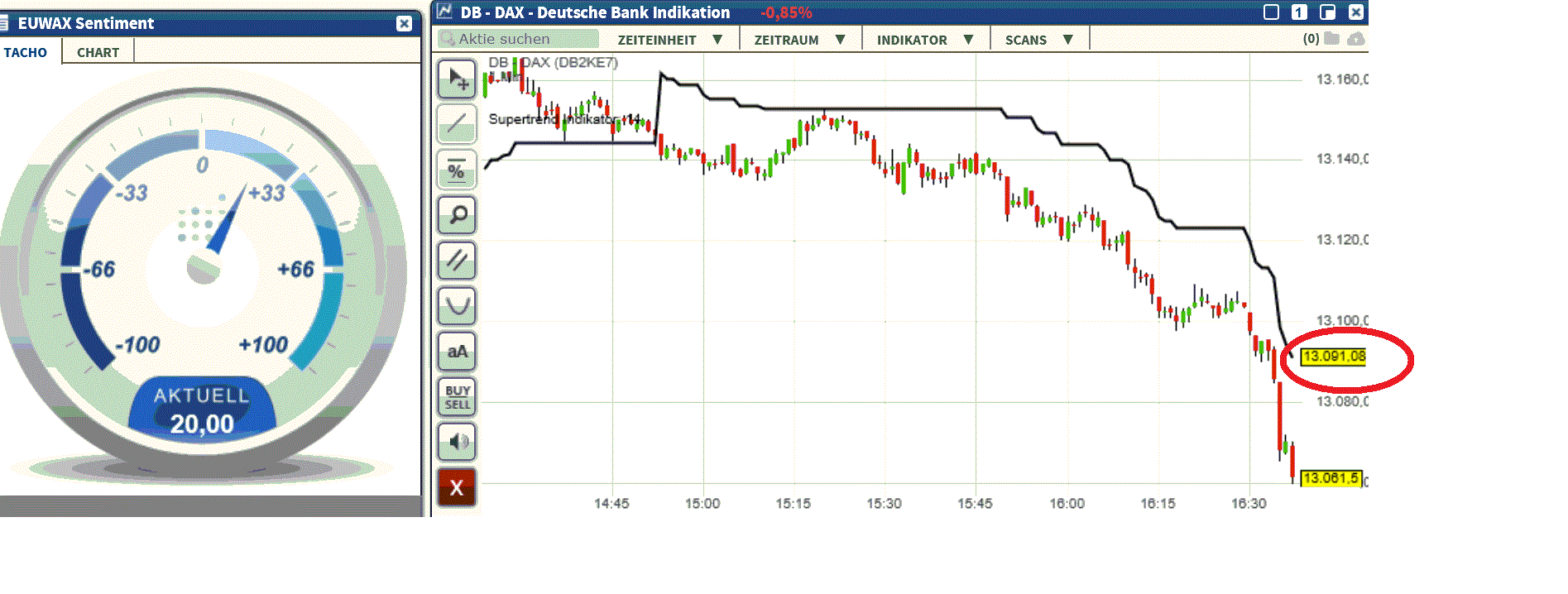This screenshot has height=594, width=1568.
Task: Open the ZEITRAUM dropdown
Action: coord(799,40)
